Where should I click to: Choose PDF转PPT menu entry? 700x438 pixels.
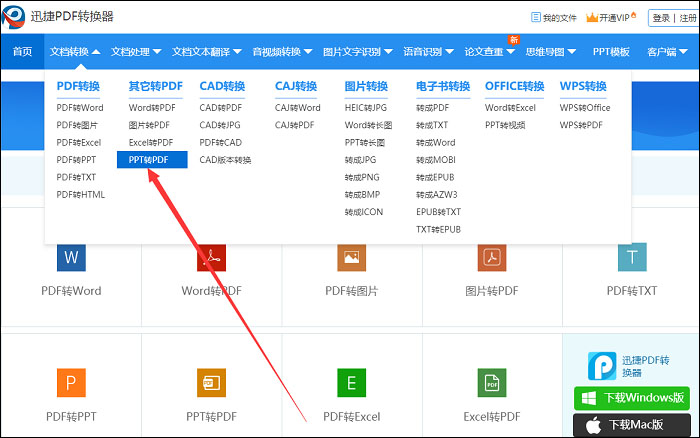[x=76, y=160]
